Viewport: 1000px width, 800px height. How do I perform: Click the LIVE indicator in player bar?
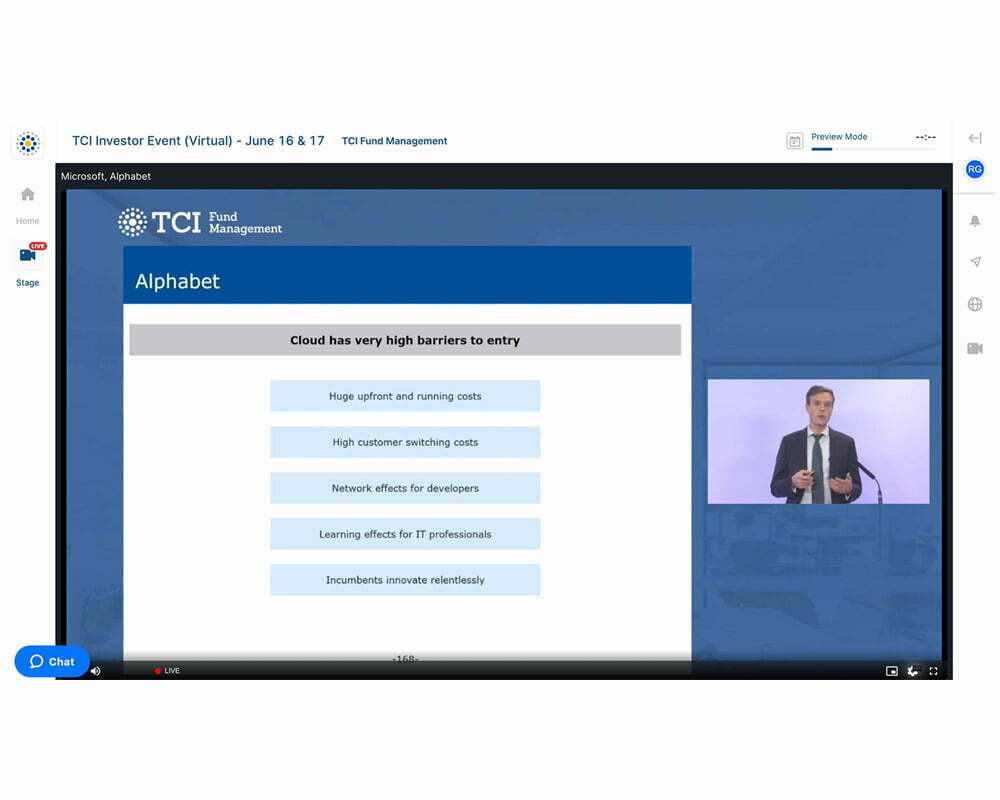pos(167,670)
